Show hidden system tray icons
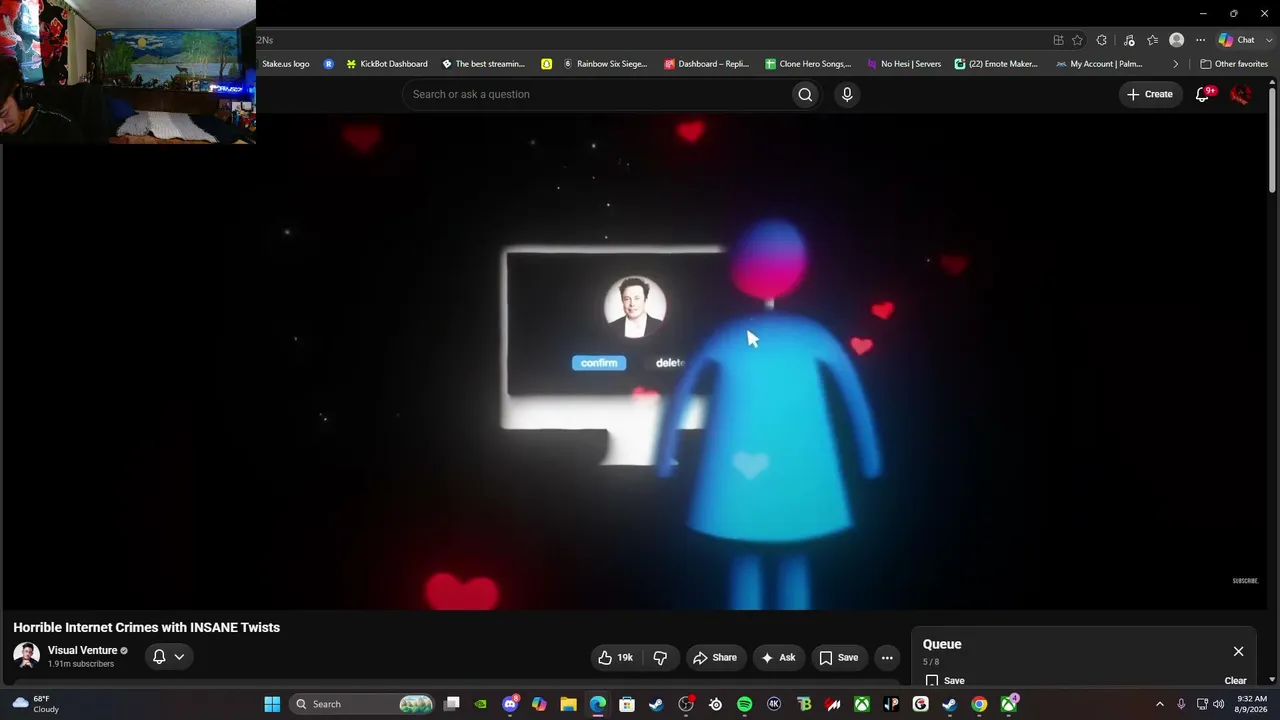Image resolution: width=1280 pixels, height=720 pixels. click(x=1160, y=704)
